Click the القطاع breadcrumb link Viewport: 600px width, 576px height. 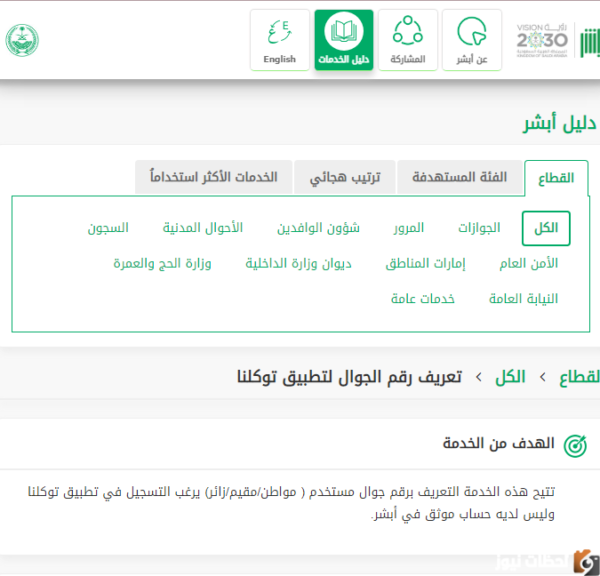point(579,377)
